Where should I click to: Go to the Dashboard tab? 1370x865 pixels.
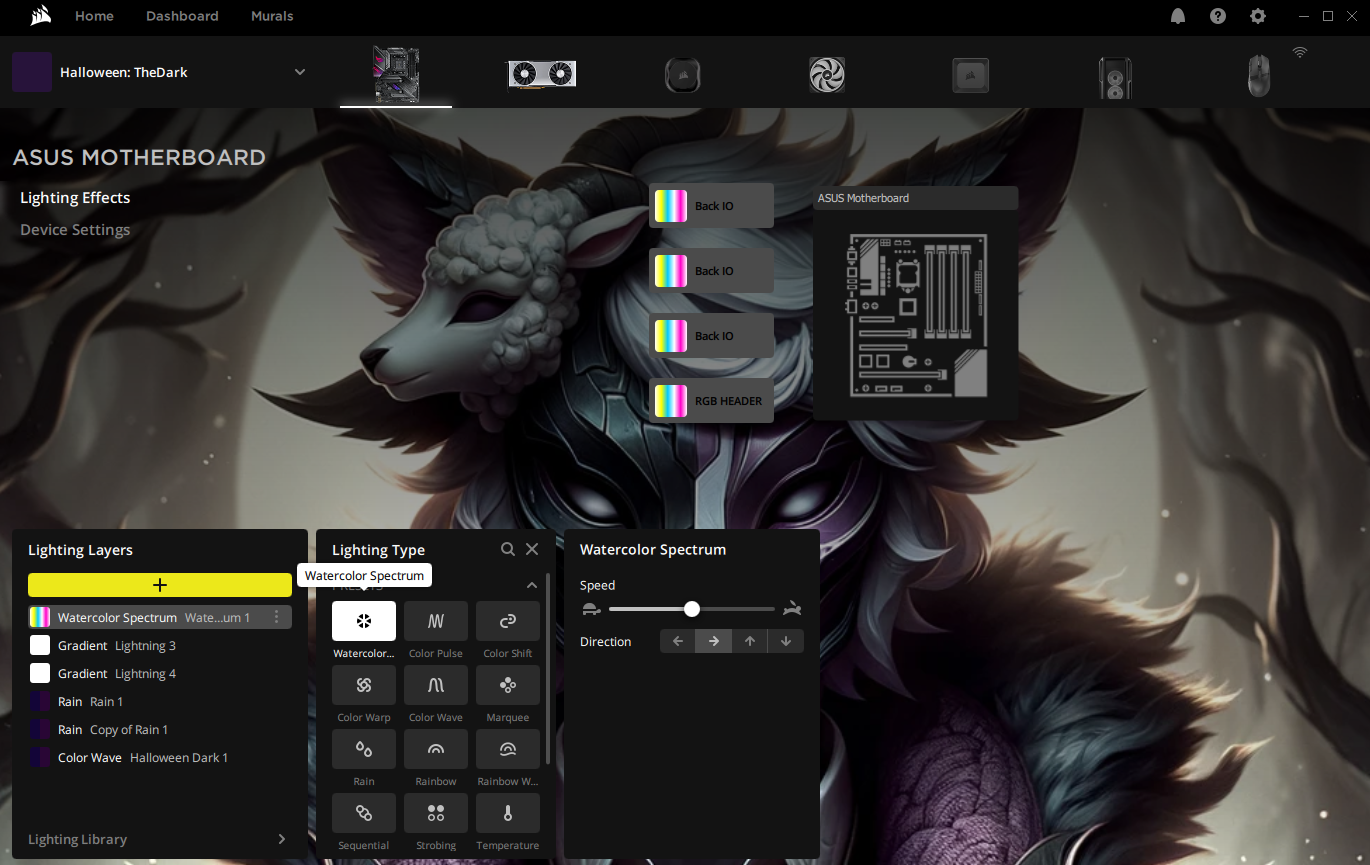click(x=182, y=16)
